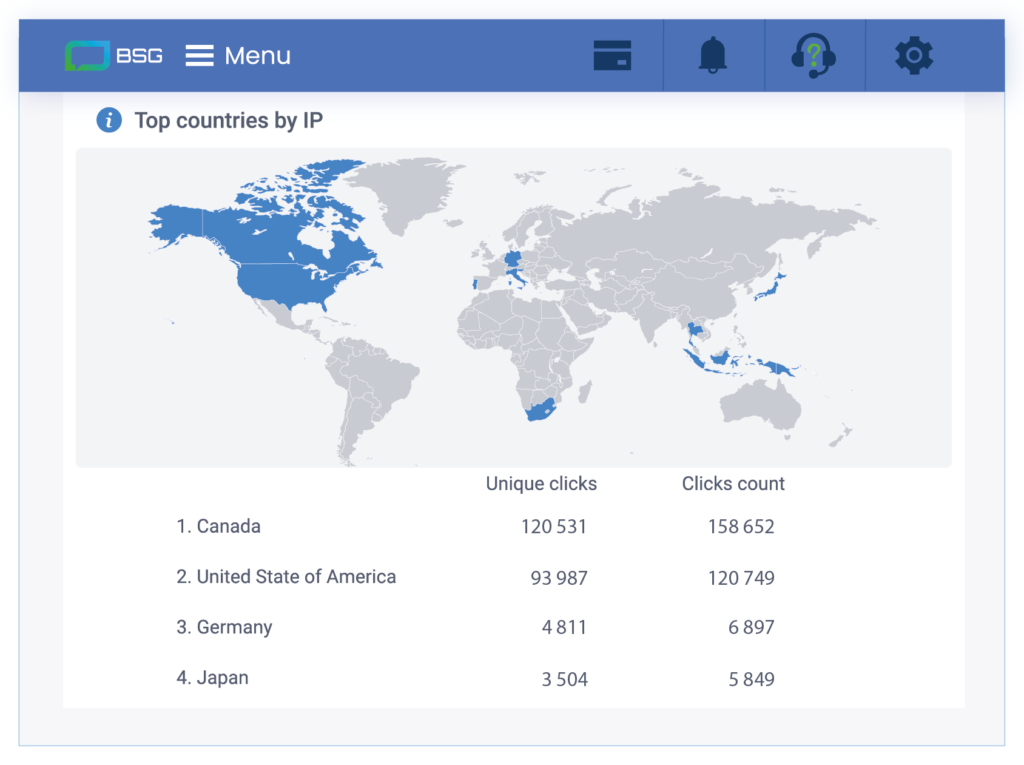The width and height of the screenshot is (1024, 765).
Task: Open the notifications bell
Action: (713, 55)
